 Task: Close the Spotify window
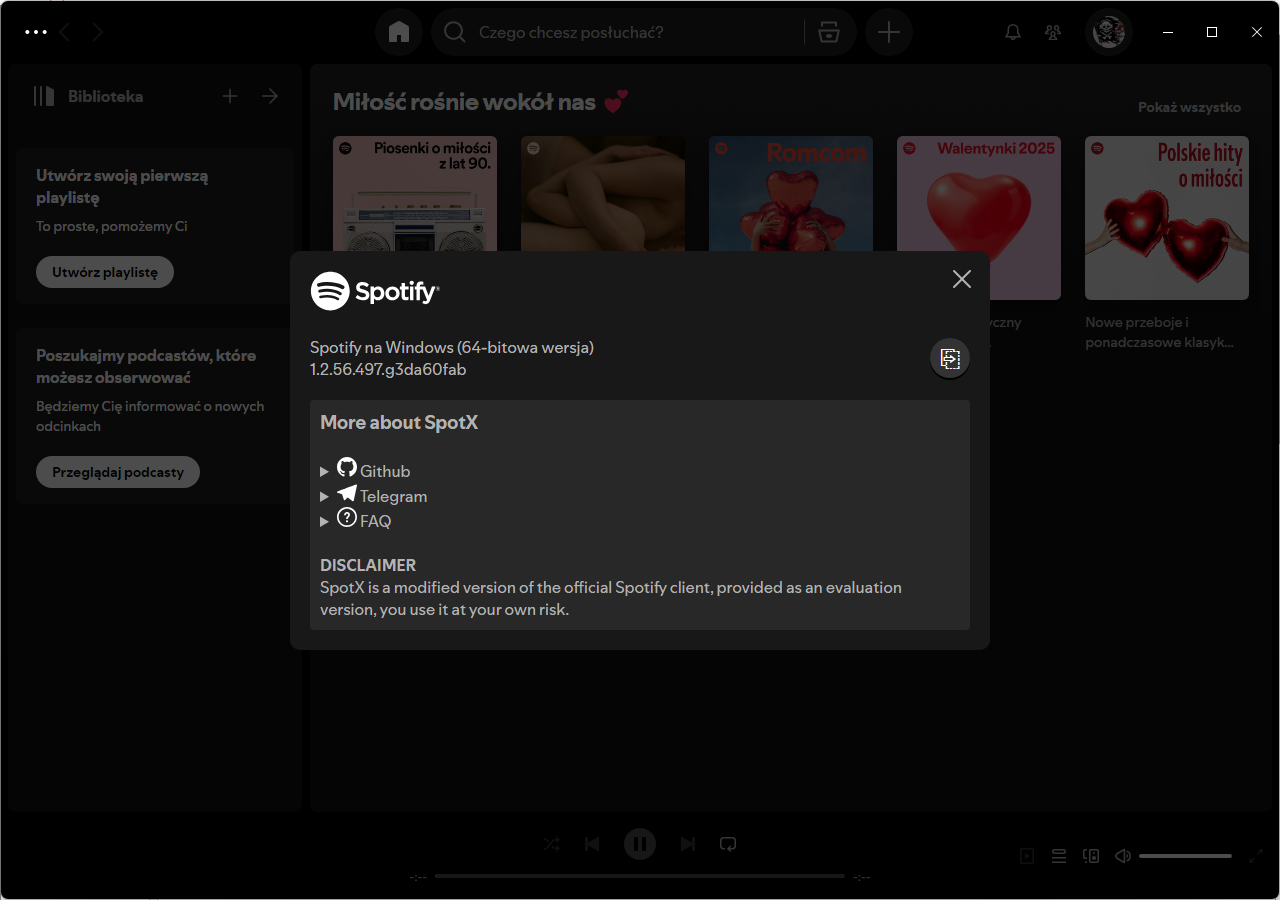(1257, 32)
